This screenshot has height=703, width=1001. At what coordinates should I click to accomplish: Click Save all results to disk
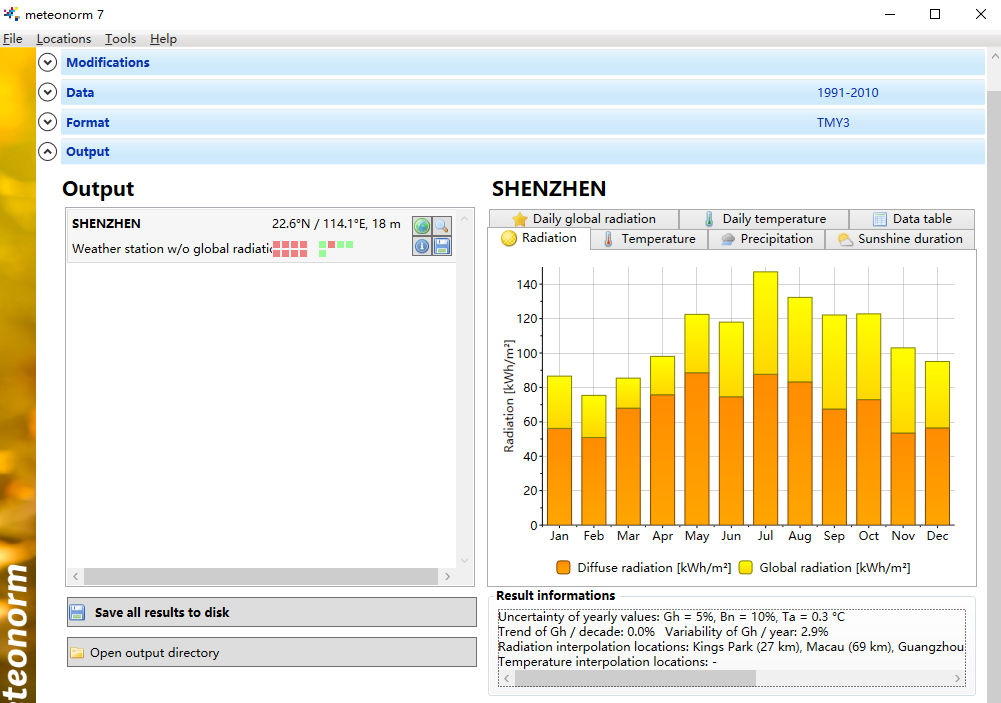point(271,612)
